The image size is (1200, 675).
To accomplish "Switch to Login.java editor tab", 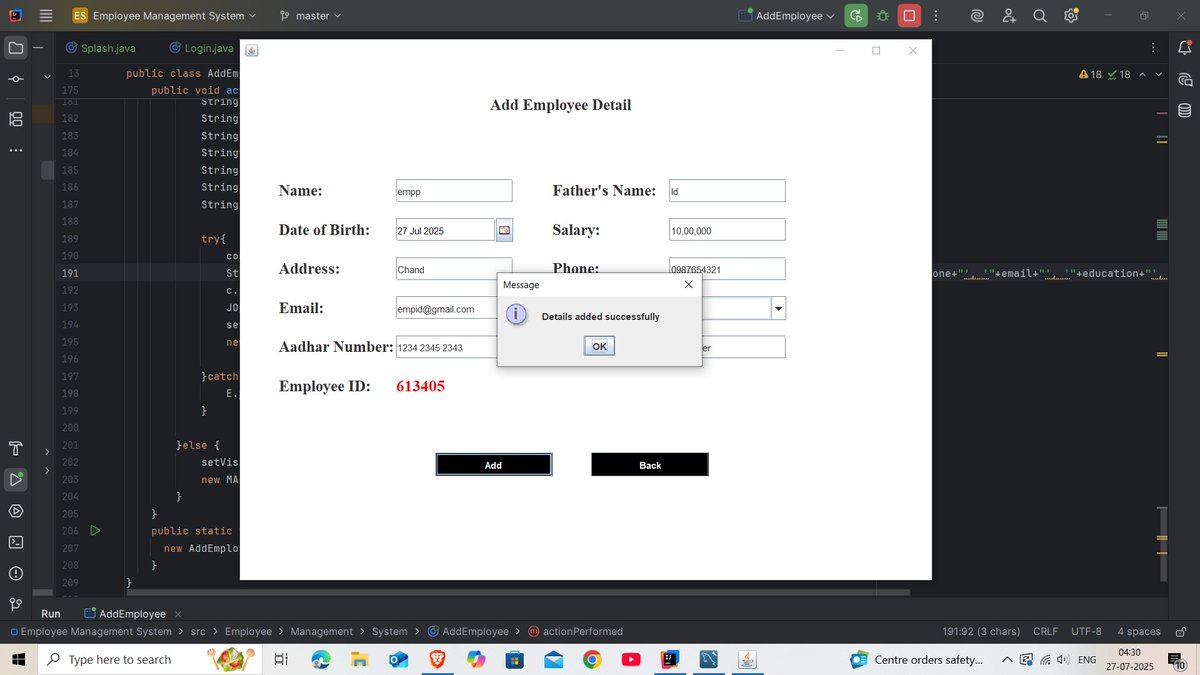I will (201, 48).
